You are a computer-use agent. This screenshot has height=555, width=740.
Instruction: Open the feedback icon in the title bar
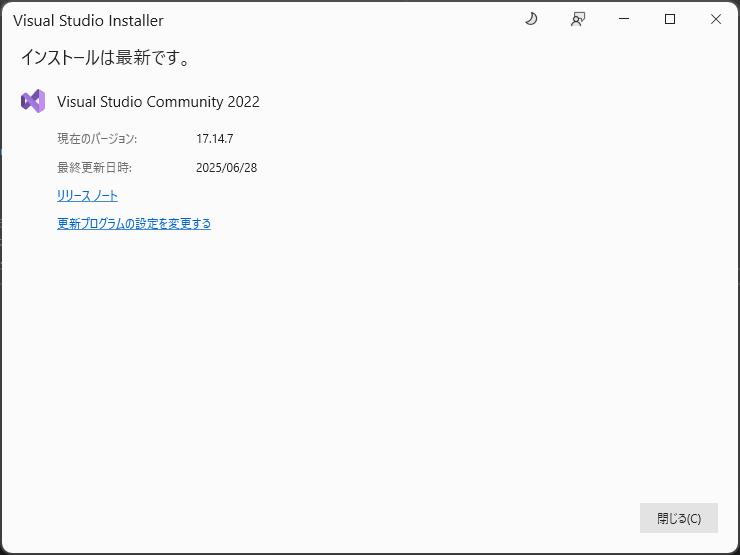[578, 19]
